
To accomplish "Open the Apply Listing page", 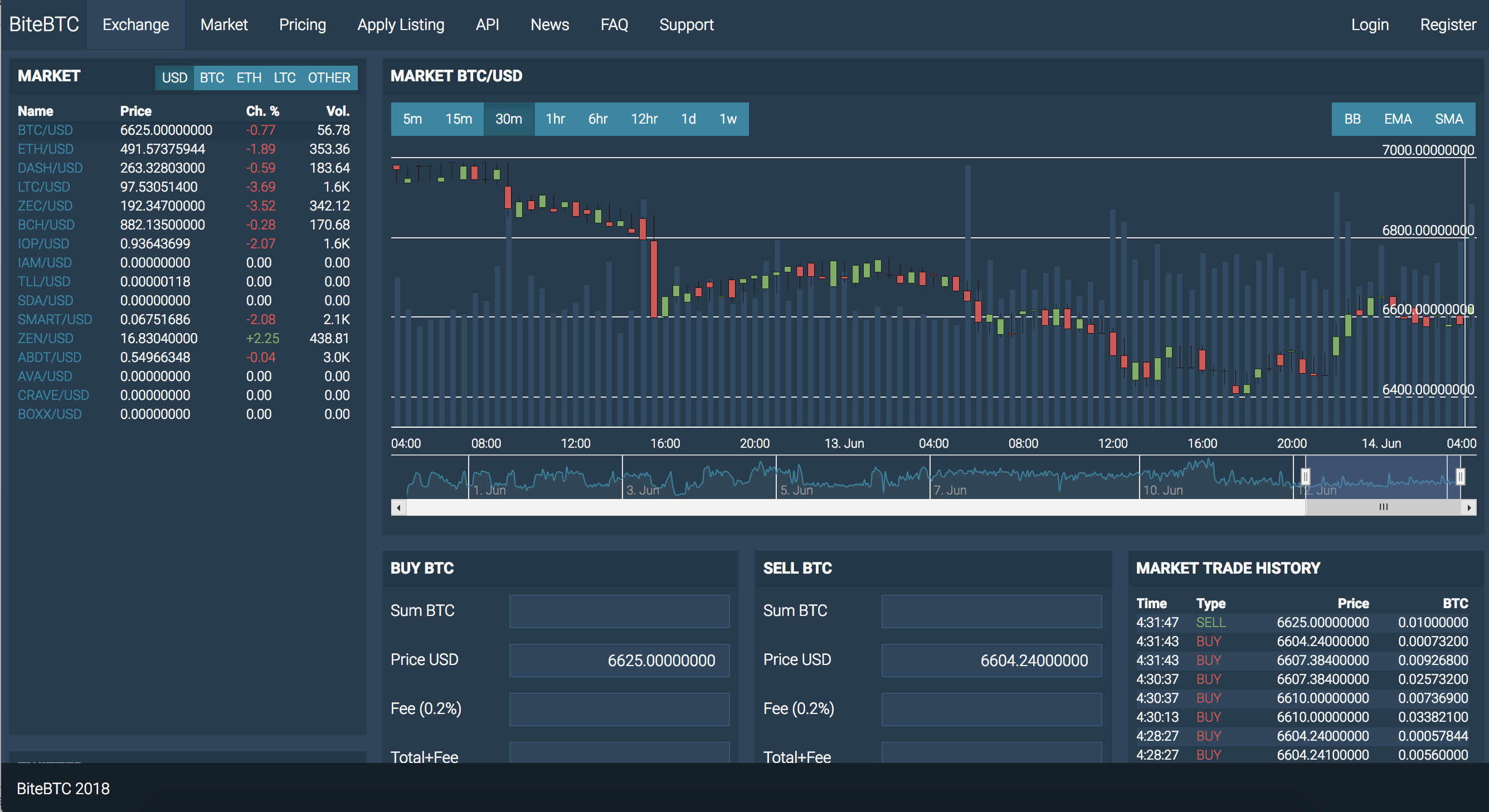I will point(401,25).
